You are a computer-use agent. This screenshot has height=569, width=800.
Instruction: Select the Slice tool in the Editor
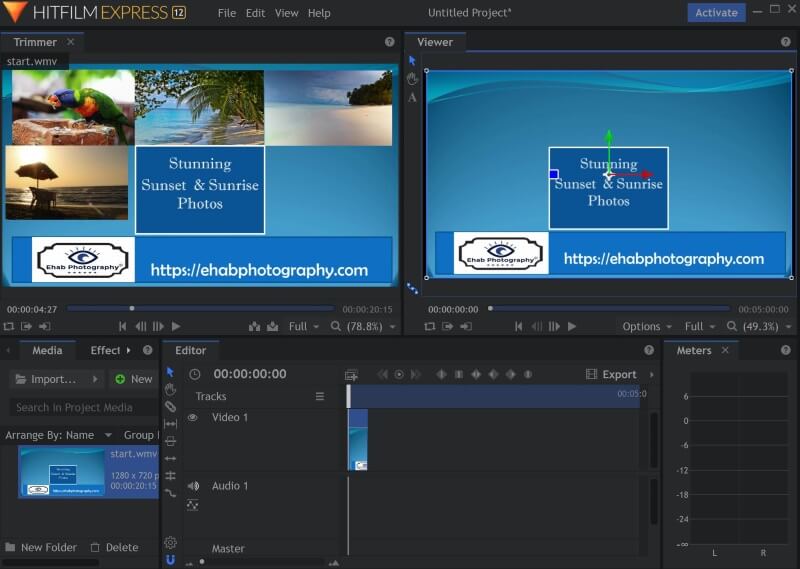tap(170, 407)
